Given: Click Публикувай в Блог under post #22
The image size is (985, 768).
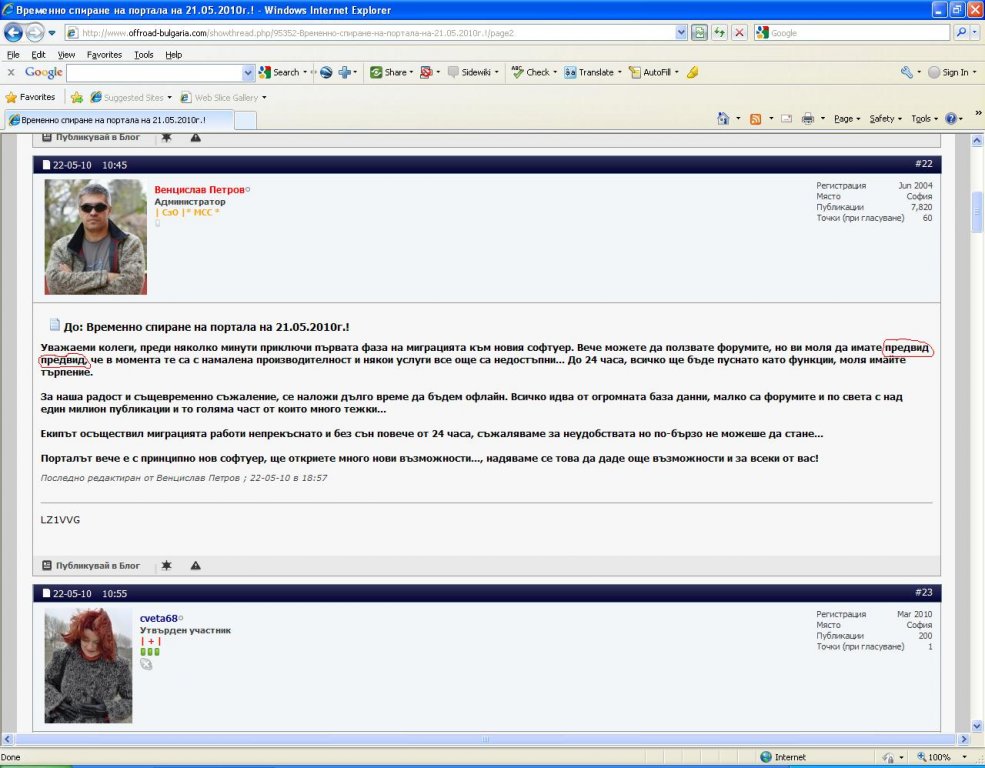Looking at the screenshot, I should (x=91, y=566).
